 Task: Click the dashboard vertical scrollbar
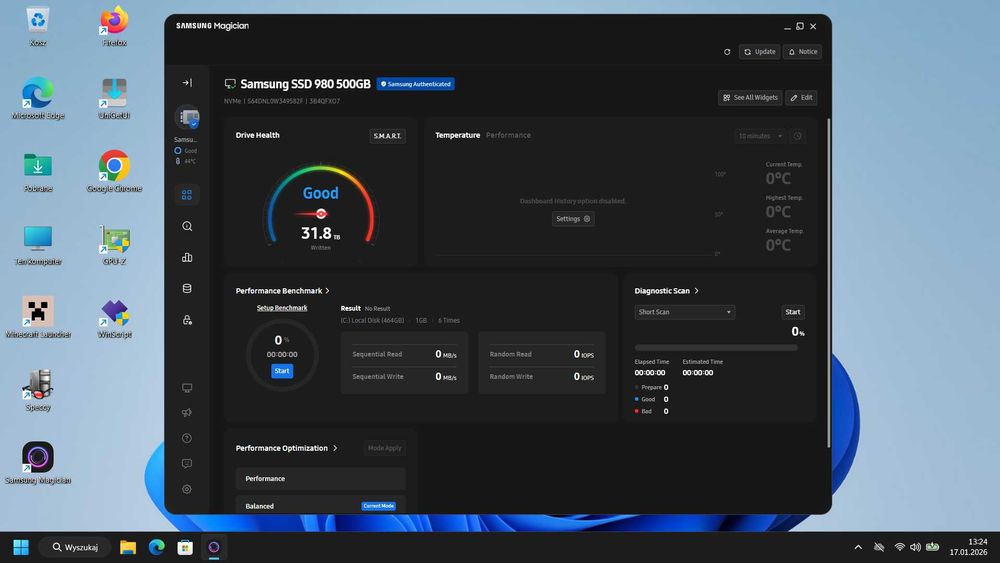click(x=828, y=283)
